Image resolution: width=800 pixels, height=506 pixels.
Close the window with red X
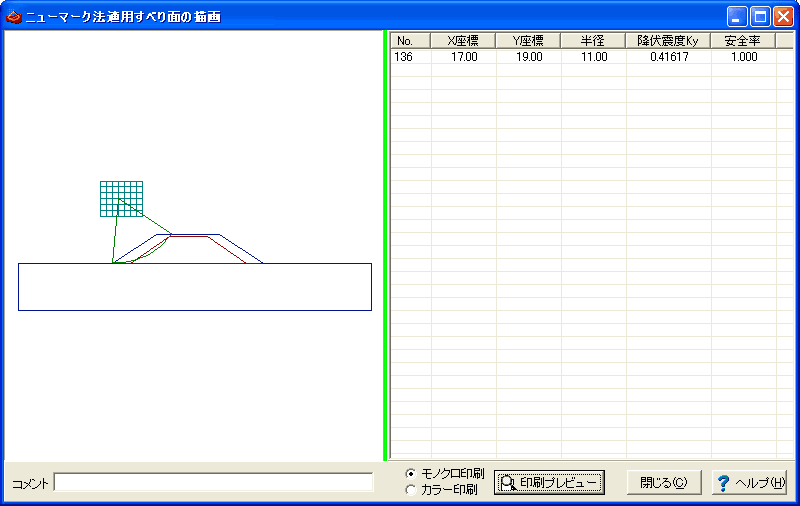pos(783,17)
